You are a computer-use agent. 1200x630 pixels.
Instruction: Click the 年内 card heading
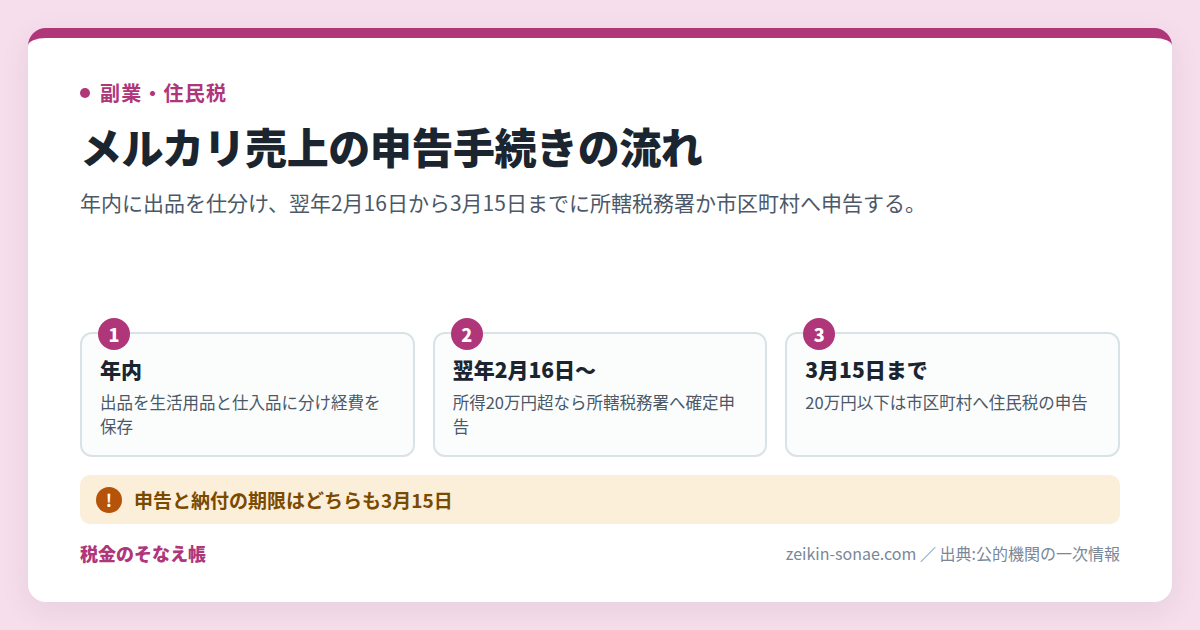[x=121, y=371]
